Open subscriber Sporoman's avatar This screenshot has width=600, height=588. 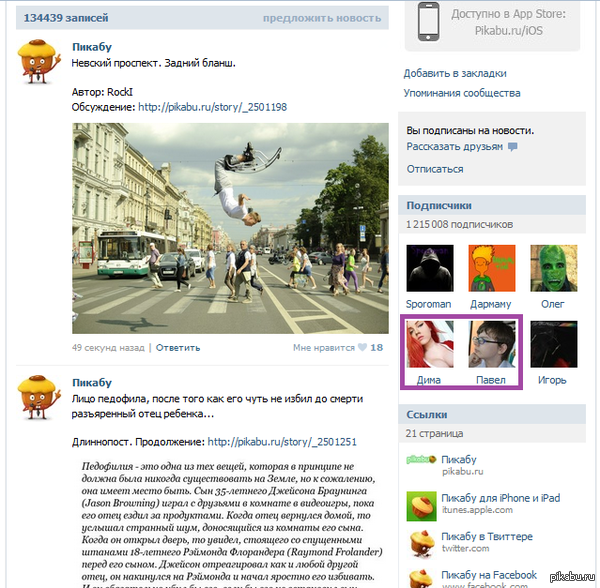click(430, 268)
